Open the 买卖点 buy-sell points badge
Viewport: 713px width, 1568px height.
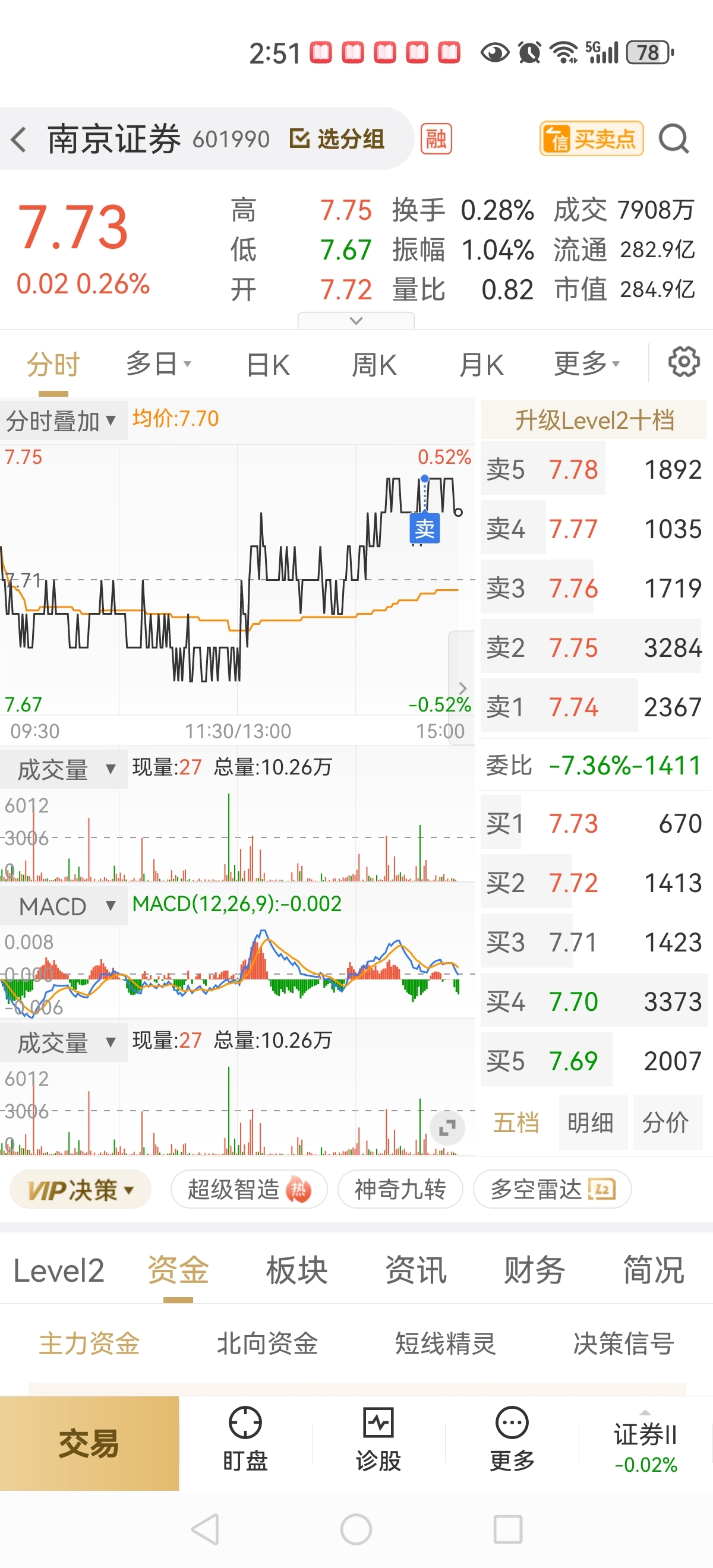(591, 139)
